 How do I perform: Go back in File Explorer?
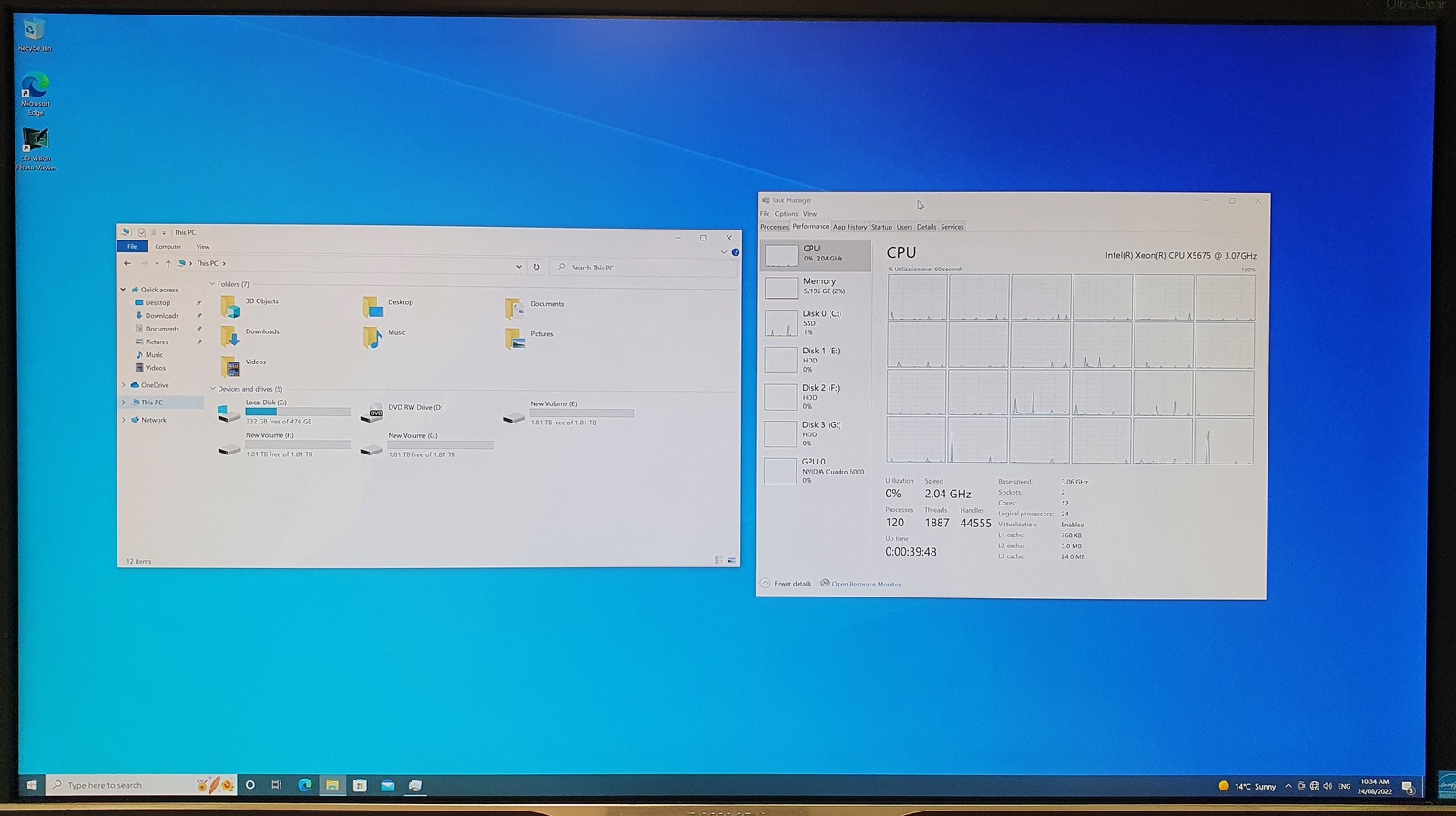pyautogui.click(x=127, y=263)
